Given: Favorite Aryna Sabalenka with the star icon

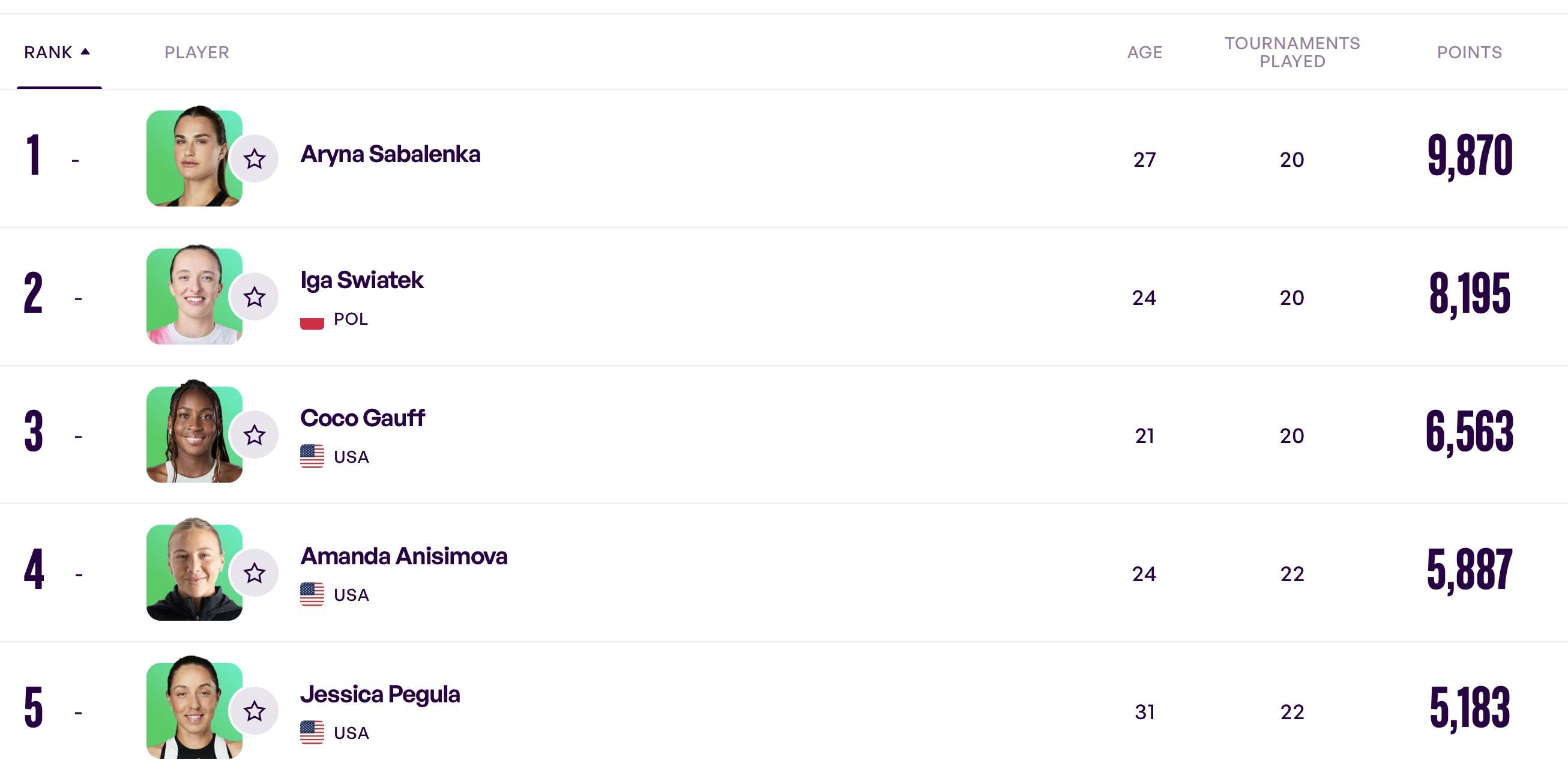Looking at the screenshot, I should (x=255, y=159).
